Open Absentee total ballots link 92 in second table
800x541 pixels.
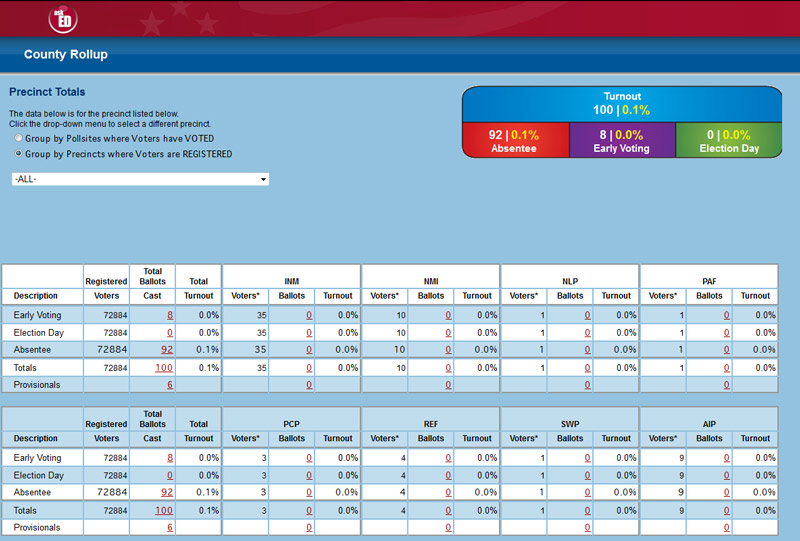[167, 493]
